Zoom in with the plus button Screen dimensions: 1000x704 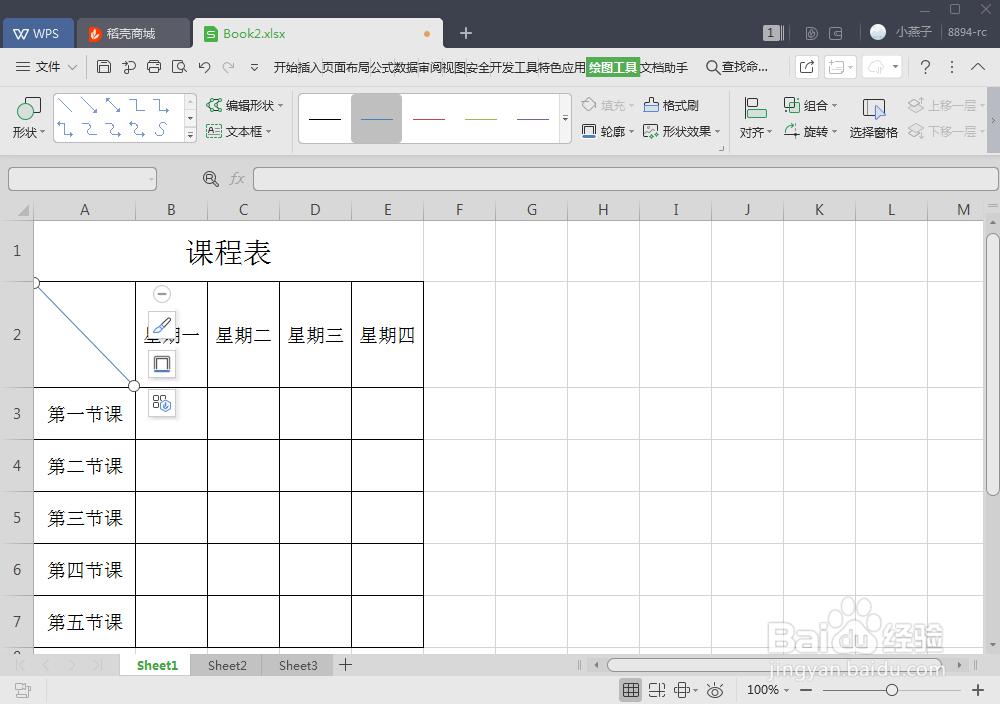click(x=978, y=690)
